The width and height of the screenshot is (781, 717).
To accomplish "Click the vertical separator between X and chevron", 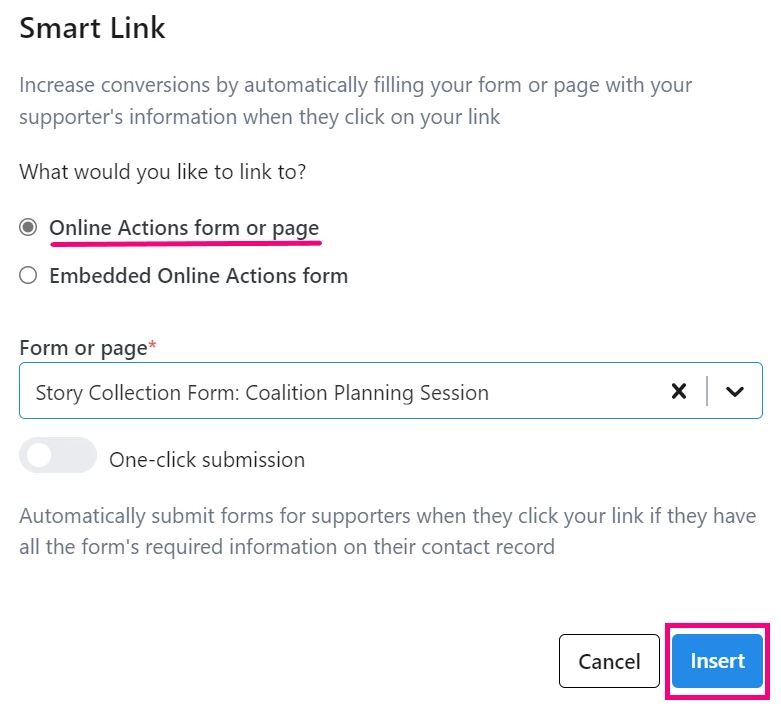I will point(707,391).
